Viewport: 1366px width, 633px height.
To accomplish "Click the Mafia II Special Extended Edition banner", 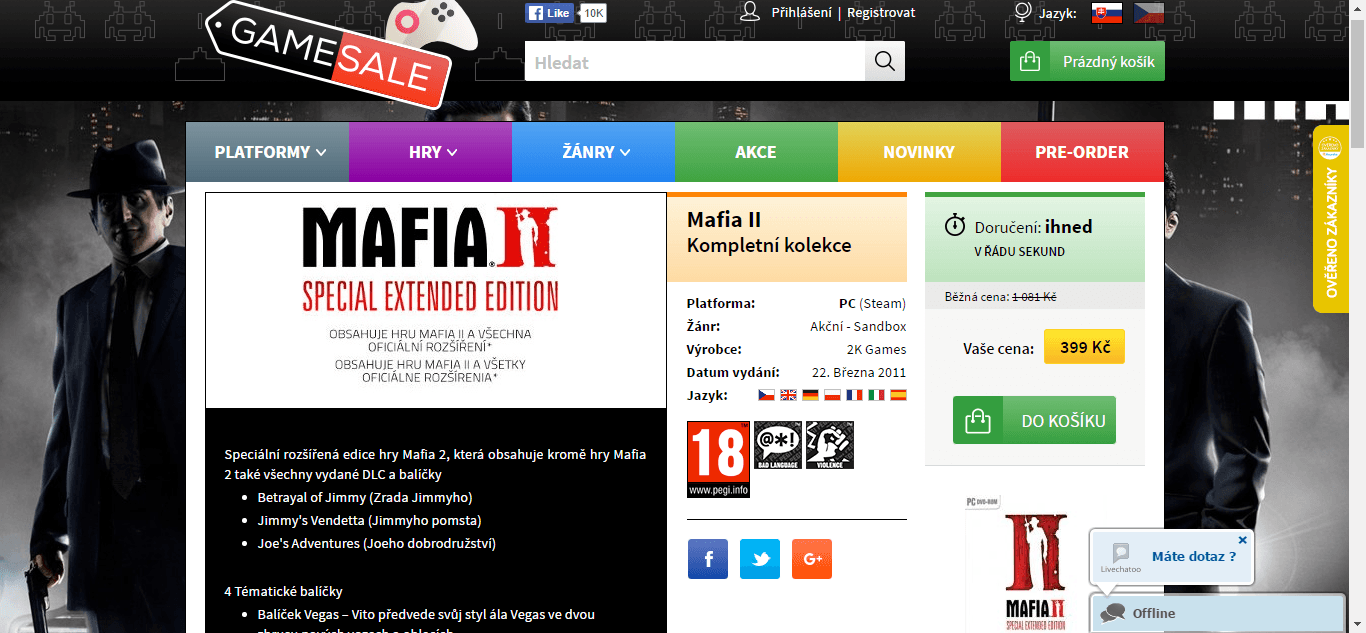I will click(x=436, y=300).
